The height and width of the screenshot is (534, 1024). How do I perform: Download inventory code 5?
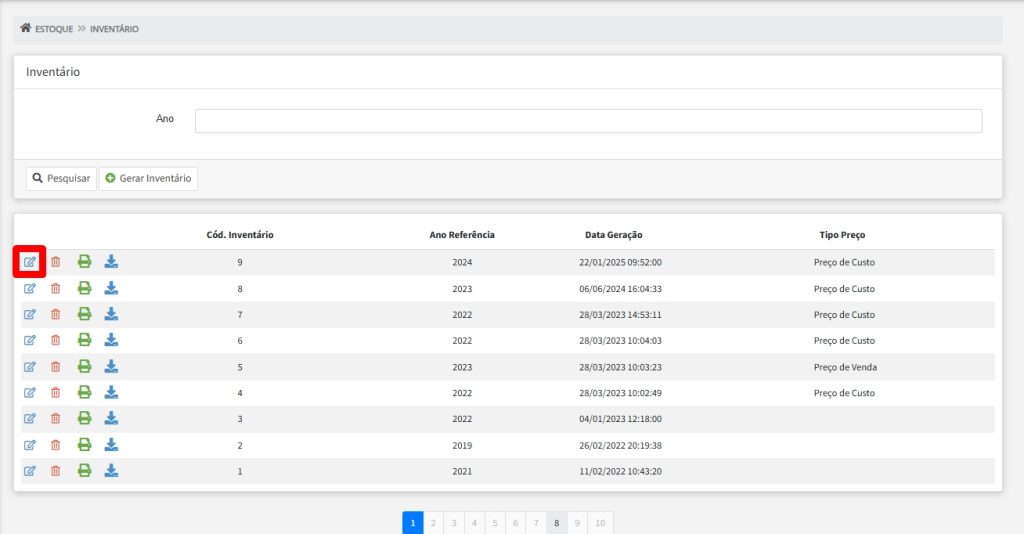[111, 366]
